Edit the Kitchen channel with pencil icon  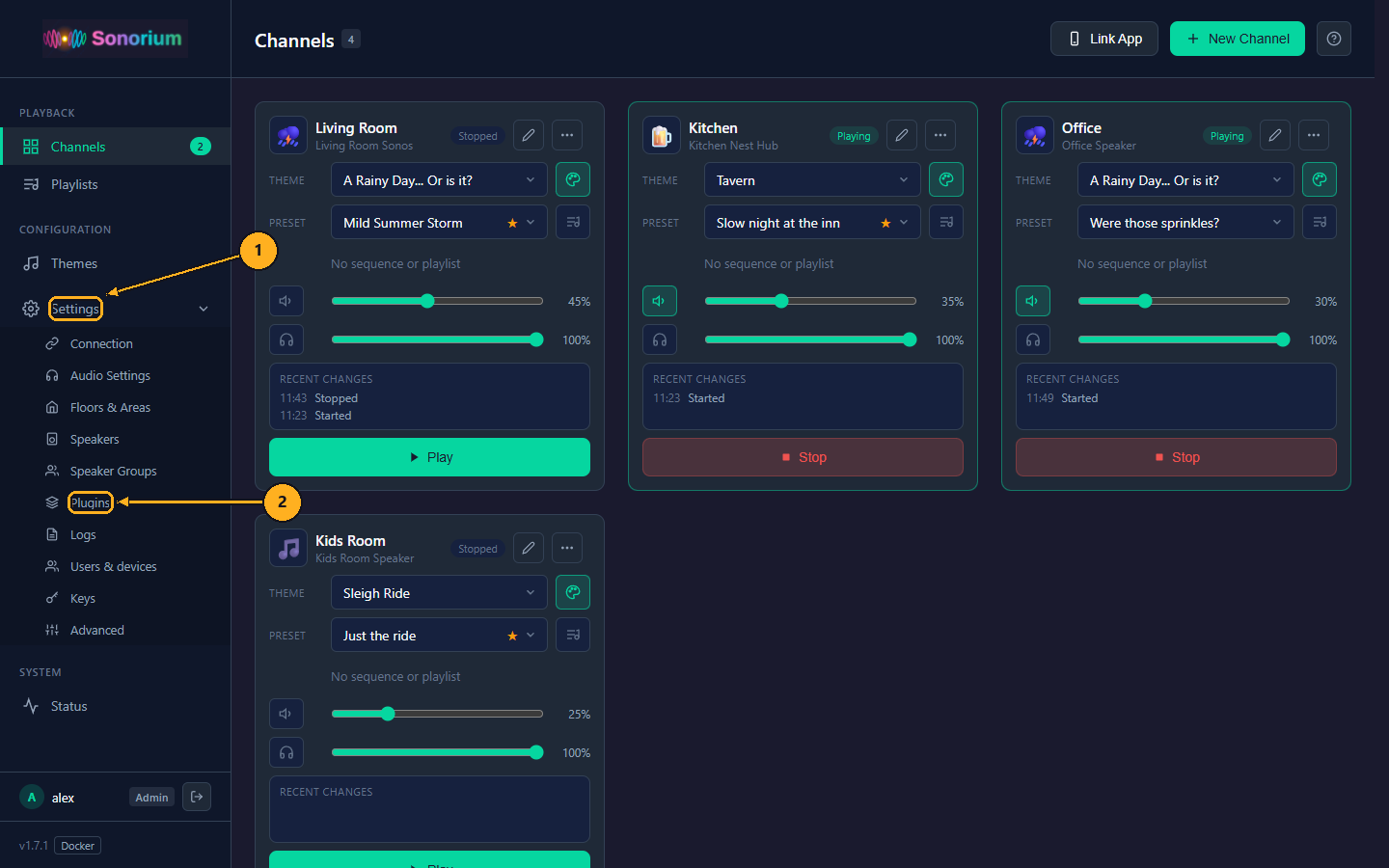[x=902, y=135]
